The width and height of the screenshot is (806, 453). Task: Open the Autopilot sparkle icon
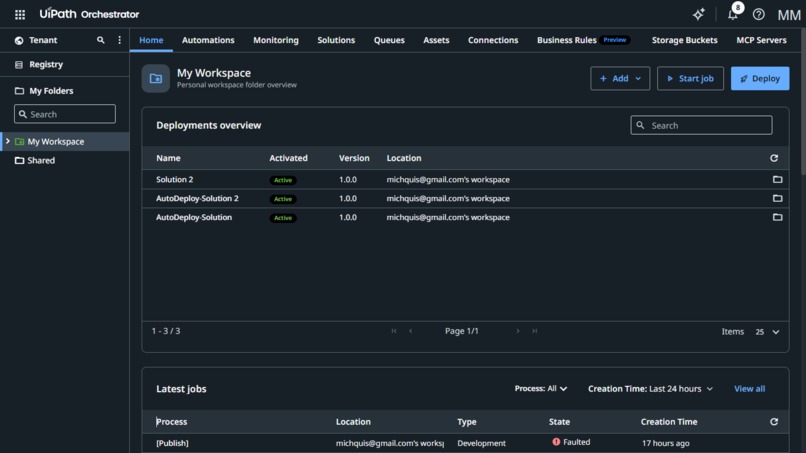[x=698, y=14]
